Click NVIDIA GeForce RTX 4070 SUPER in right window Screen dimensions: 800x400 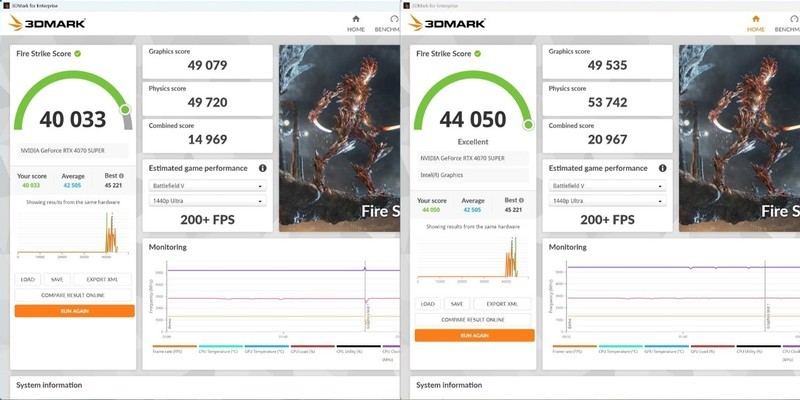pyautogui.click(x=473, y=158)
